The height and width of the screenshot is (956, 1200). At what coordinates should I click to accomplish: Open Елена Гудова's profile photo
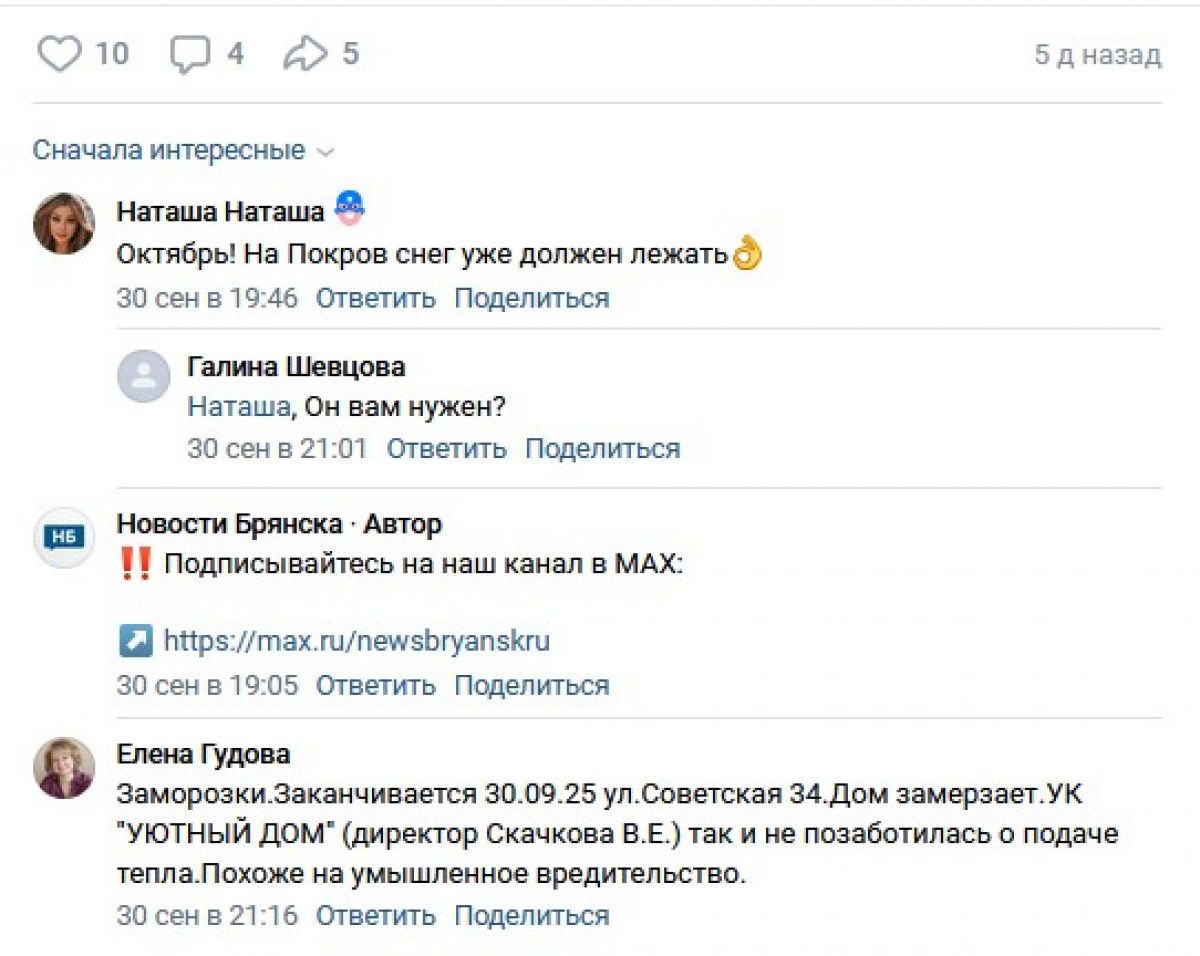(64, 767)
